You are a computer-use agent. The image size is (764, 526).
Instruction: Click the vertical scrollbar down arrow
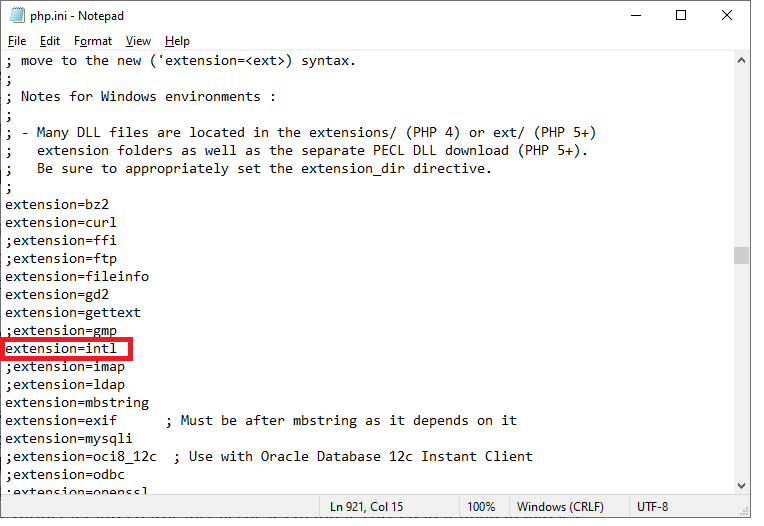tap(741, 485)
